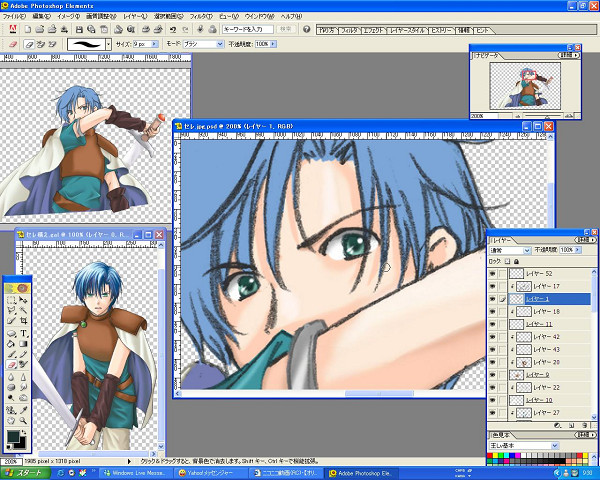Select the Clone Stamp tool
This screenshot has height=480, width=600.
pyautogui.click(x=11, y=410)
